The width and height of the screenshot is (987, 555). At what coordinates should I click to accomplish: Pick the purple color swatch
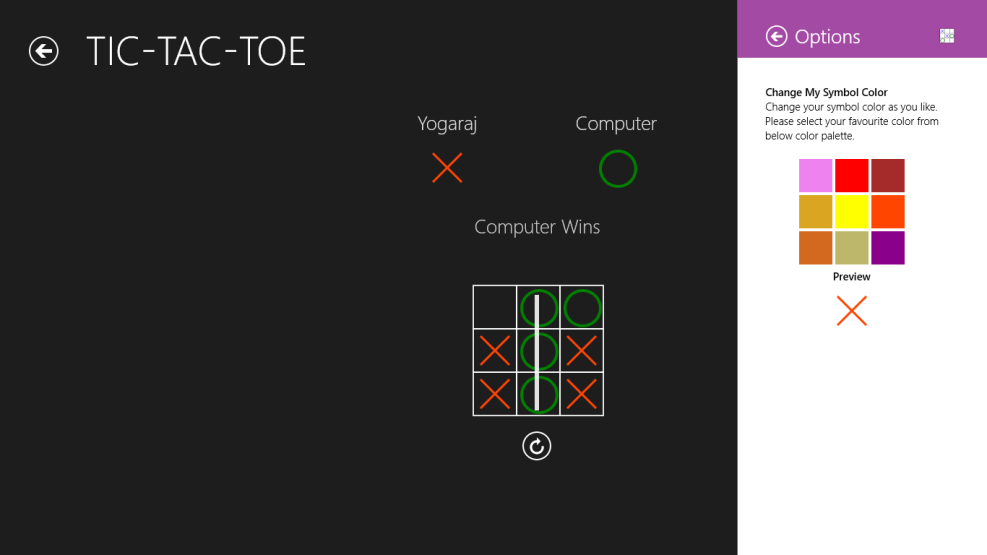pos(888,248)
